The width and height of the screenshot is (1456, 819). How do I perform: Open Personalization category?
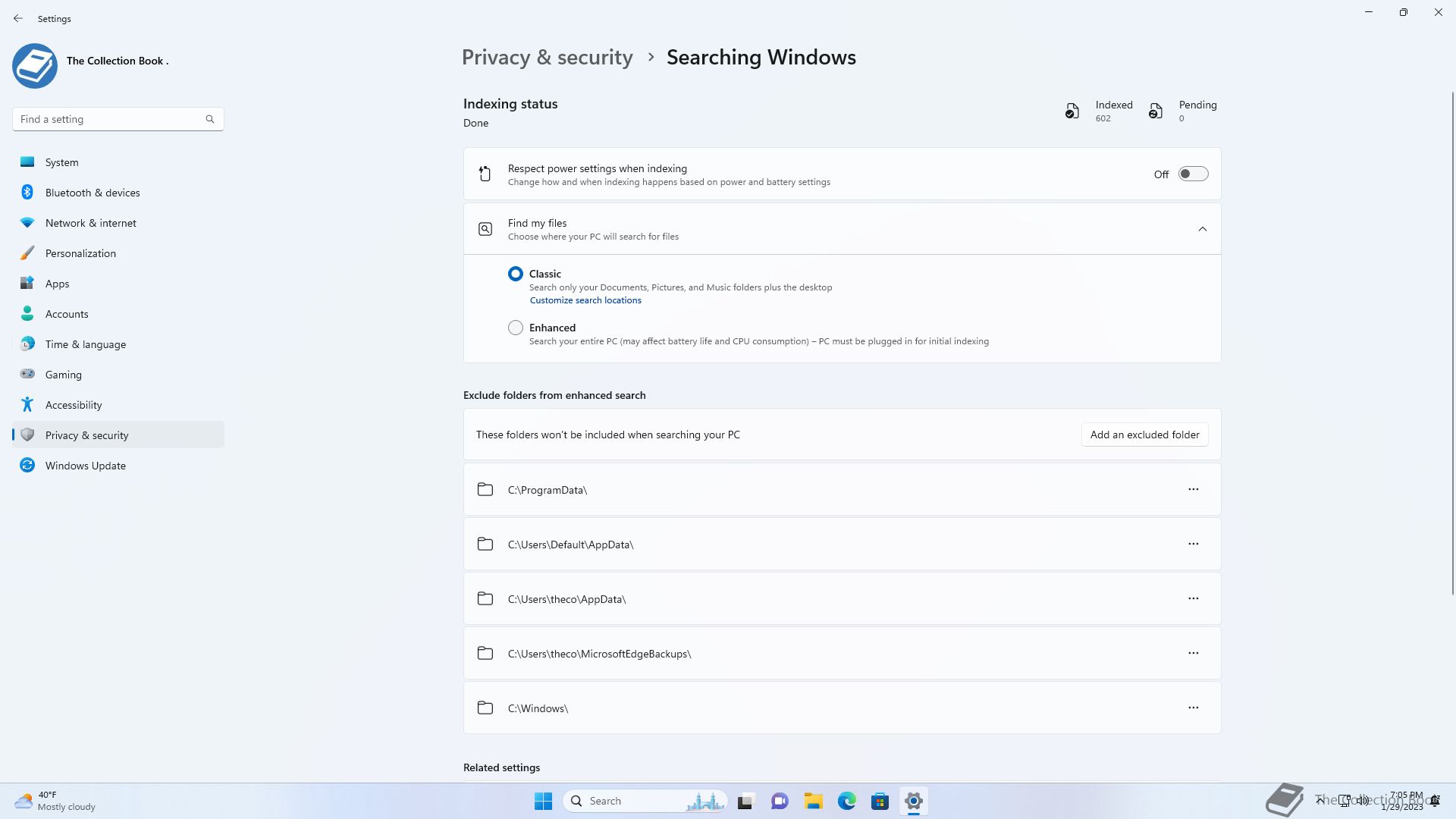pyautogui.click(x=118, y=253)
